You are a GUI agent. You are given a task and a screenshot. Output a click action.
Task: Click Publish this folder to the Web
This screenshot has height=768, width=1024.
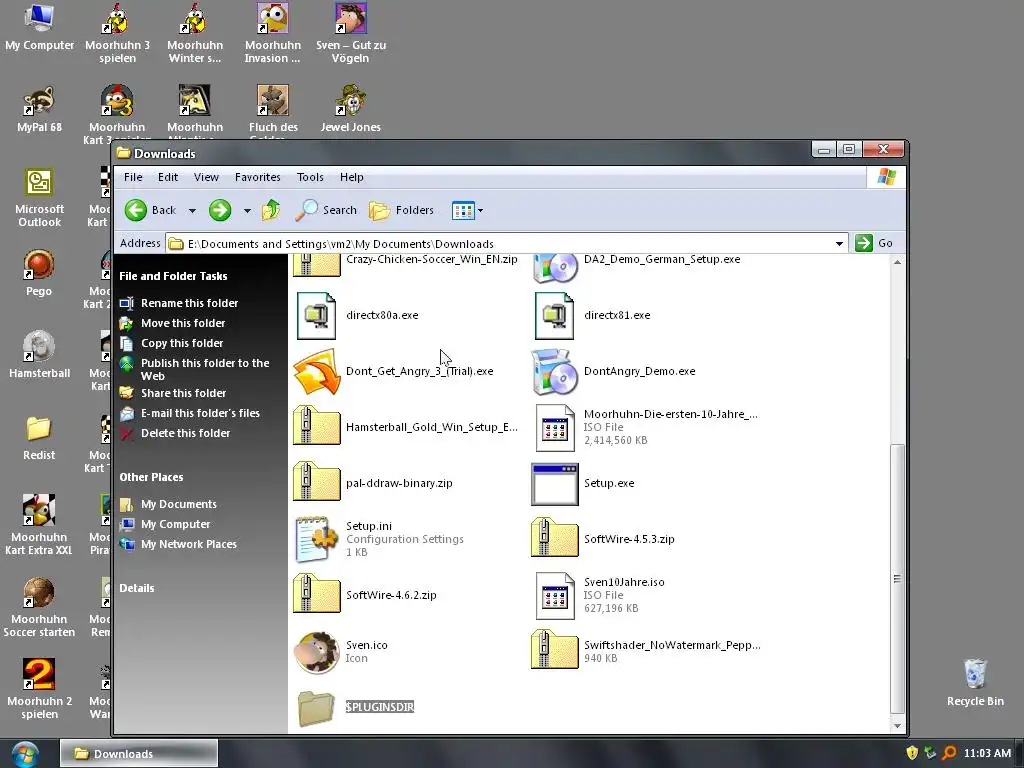coord(205,370)
